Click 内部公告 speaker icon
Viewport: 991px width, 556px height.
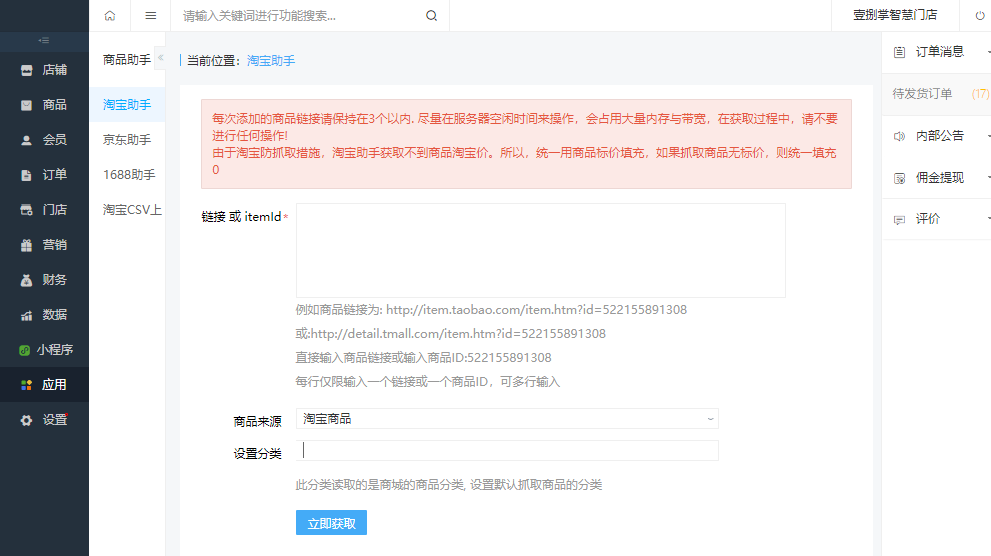click(x=899, y=136)
